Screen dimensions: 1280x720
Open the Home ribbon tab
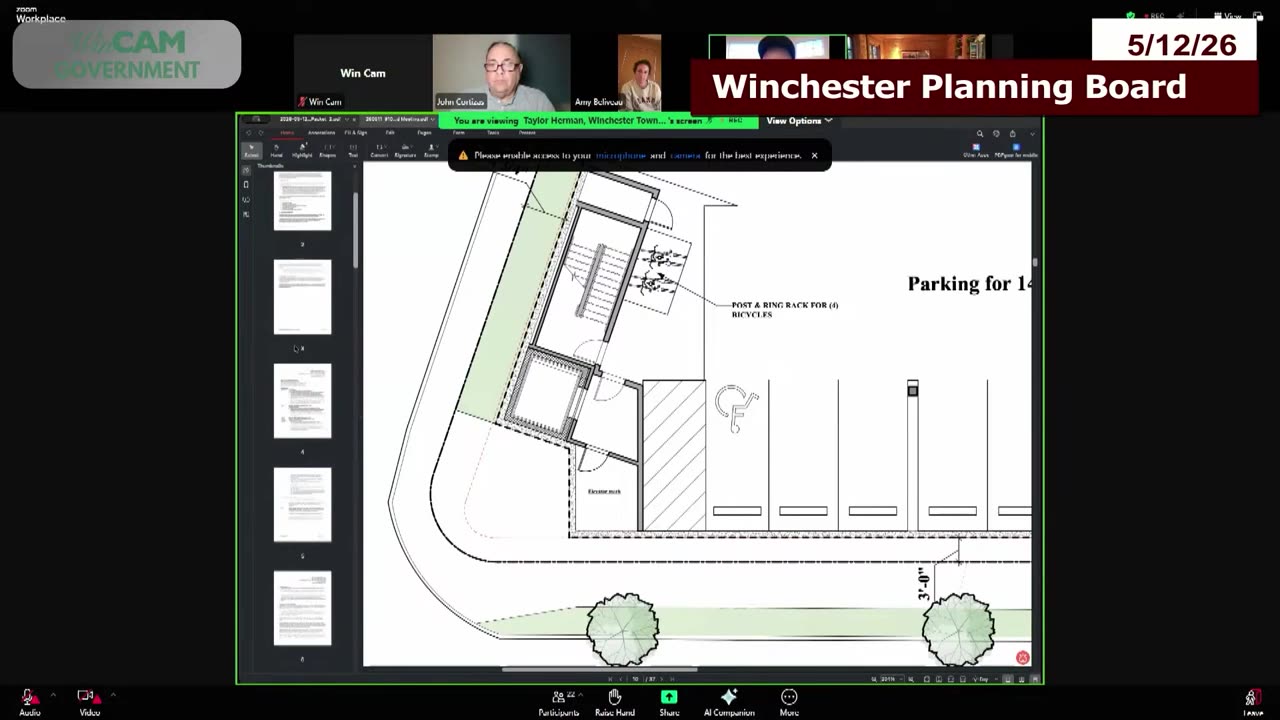click(287, 132)
